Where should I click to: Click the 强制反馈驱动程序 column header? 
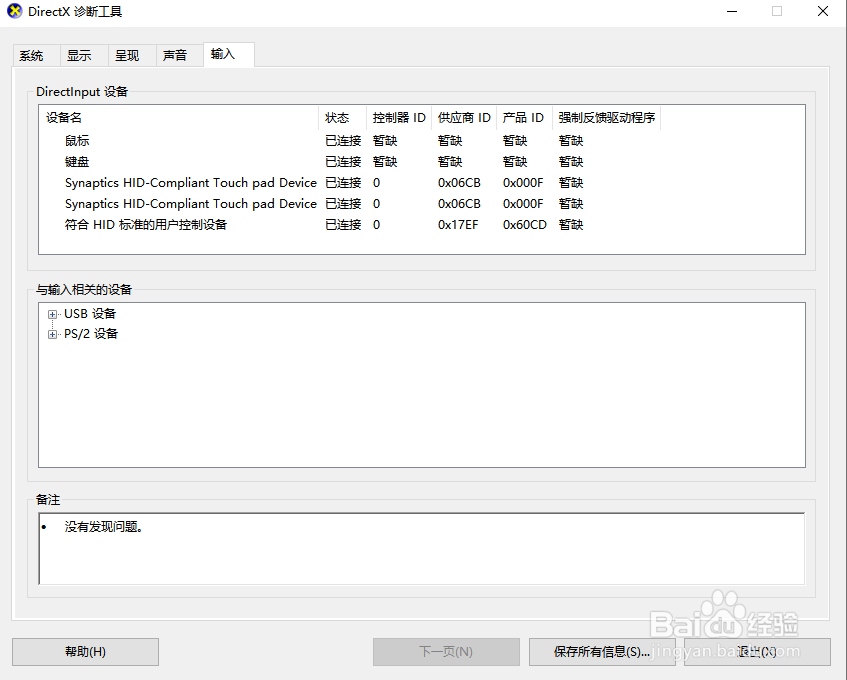pyautogui.click(x=606, y=118)
